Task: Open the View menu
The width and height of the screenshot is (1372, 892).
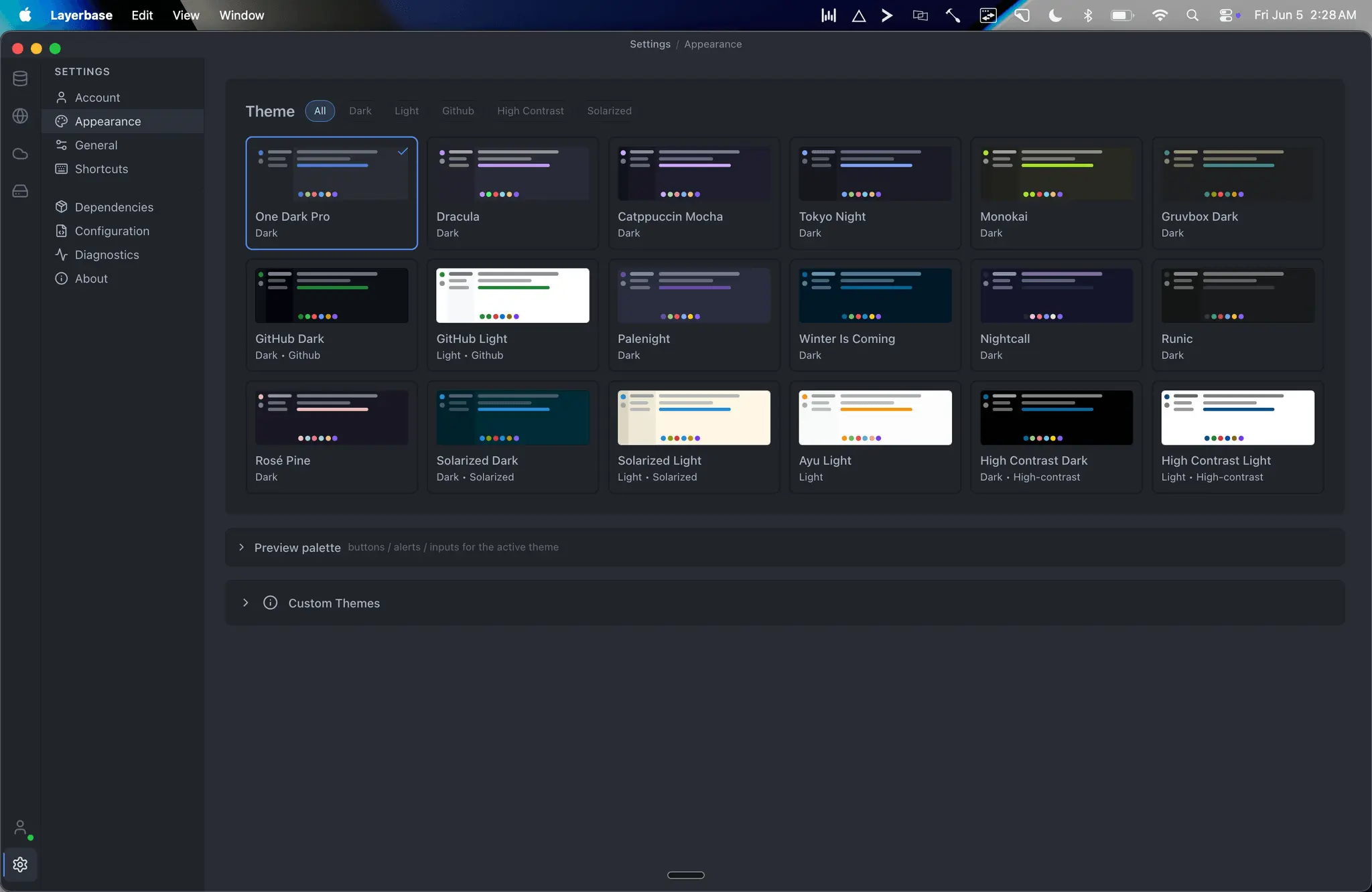Action: pyautogui.click(x=186, y=15)
